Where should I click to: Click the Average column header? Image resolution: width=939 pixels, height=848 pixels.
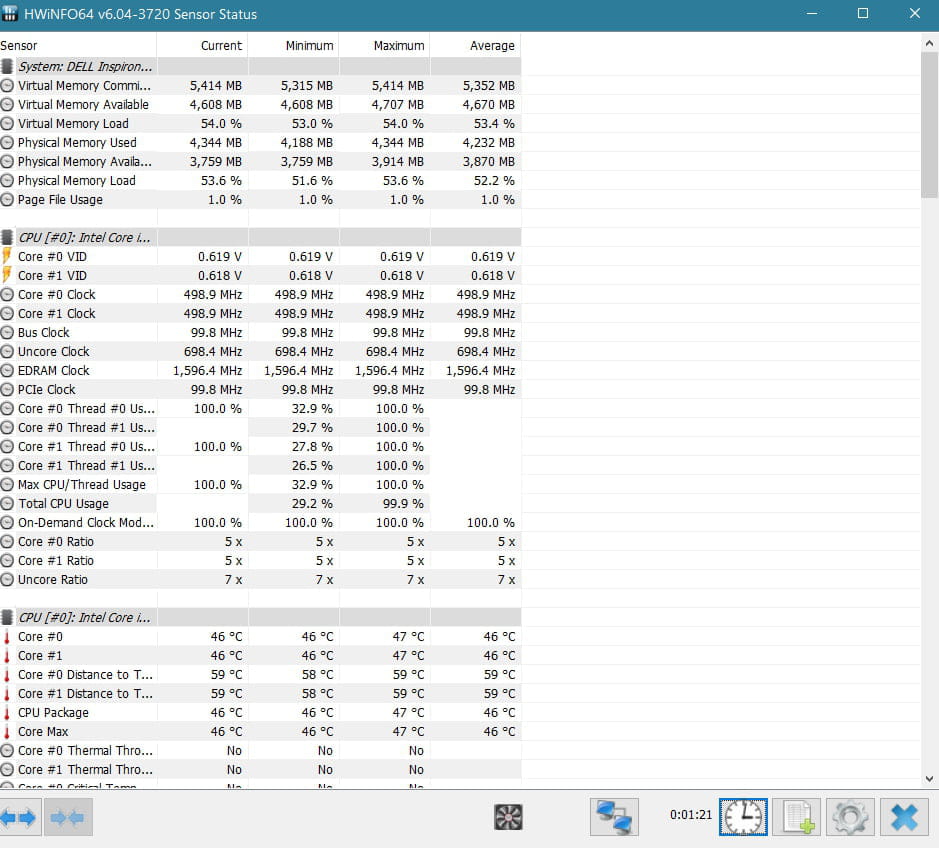pyautogui.click(x=475, y=46)
